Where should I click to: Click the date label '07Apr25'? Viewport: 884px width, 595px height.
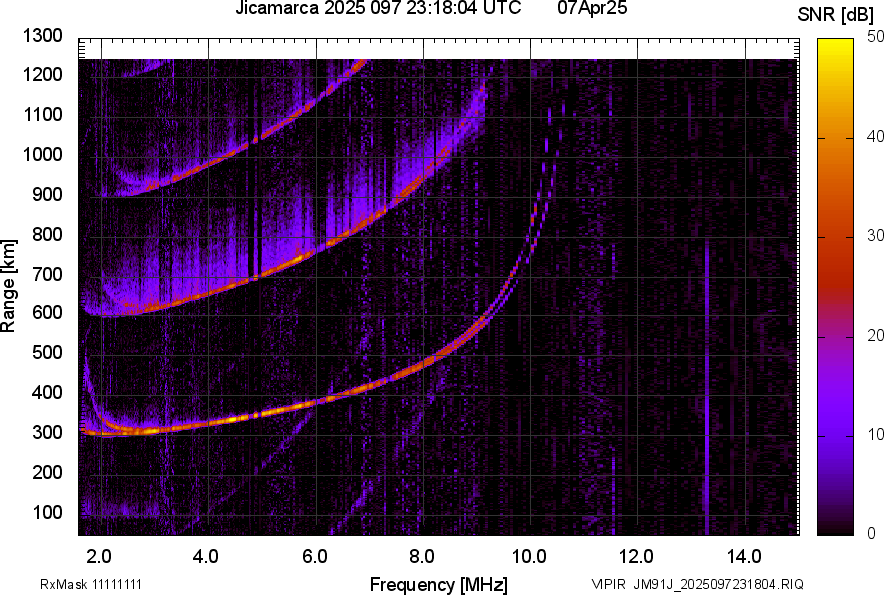592,8
